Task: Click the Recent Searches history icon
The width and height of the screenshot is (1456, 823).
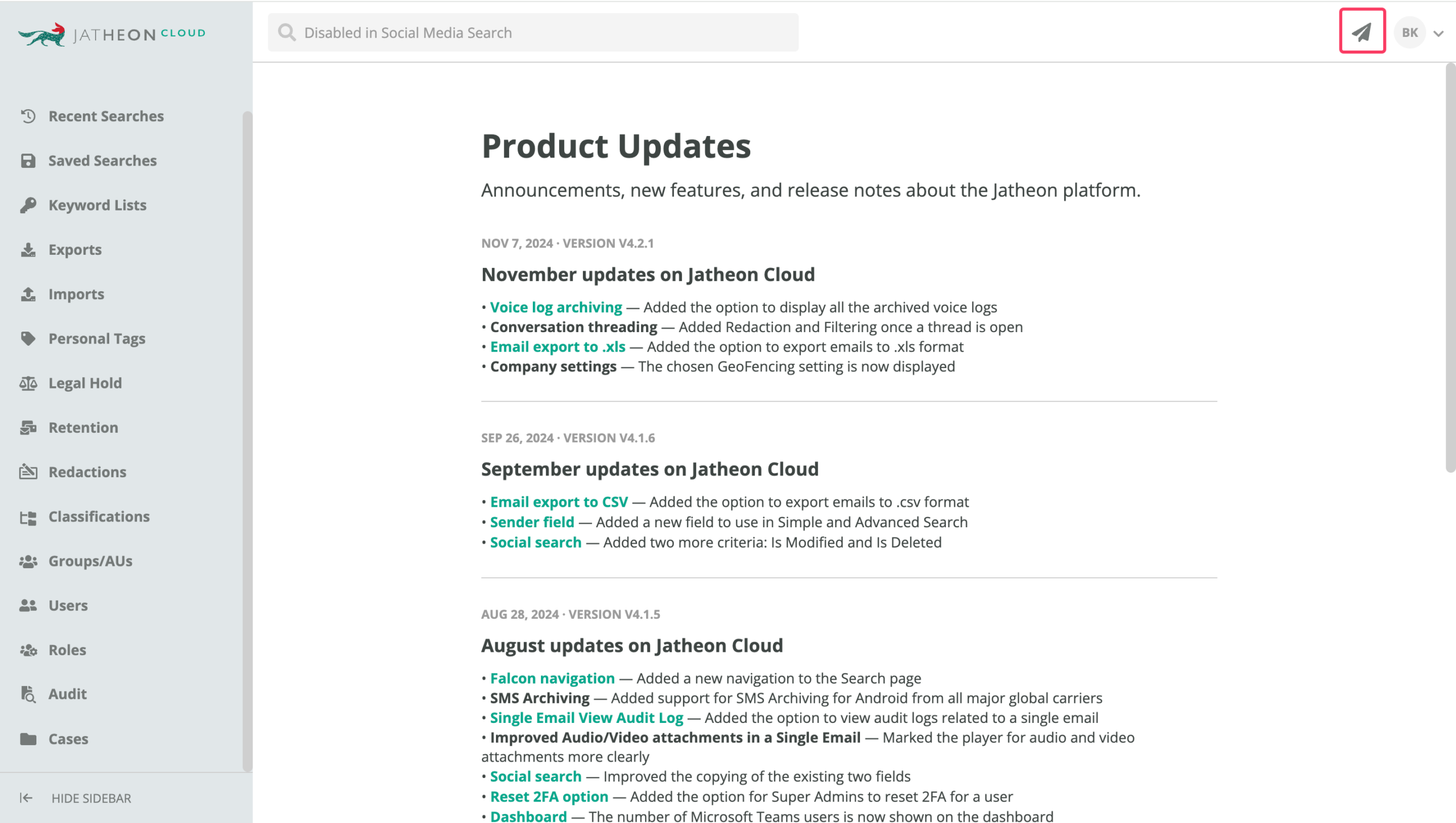Action: [28, 116]
